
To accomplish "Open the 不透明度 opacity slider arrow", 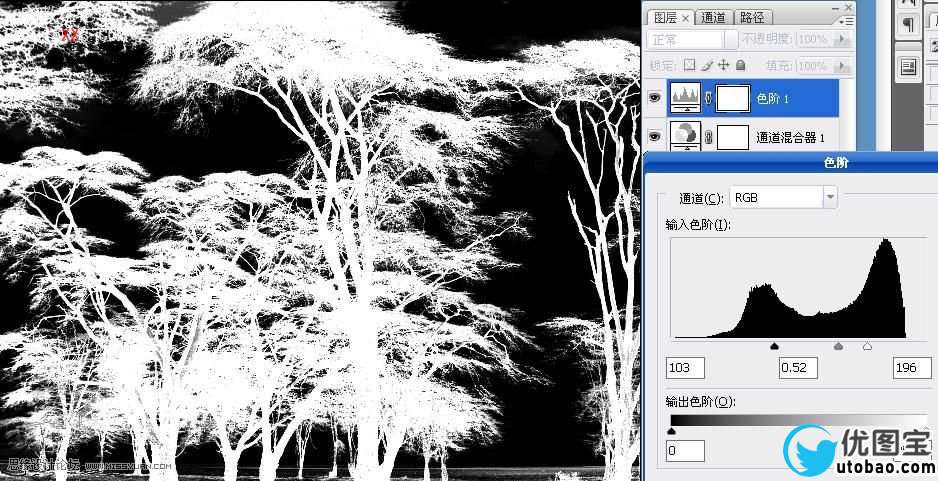I will coord(843,39).
